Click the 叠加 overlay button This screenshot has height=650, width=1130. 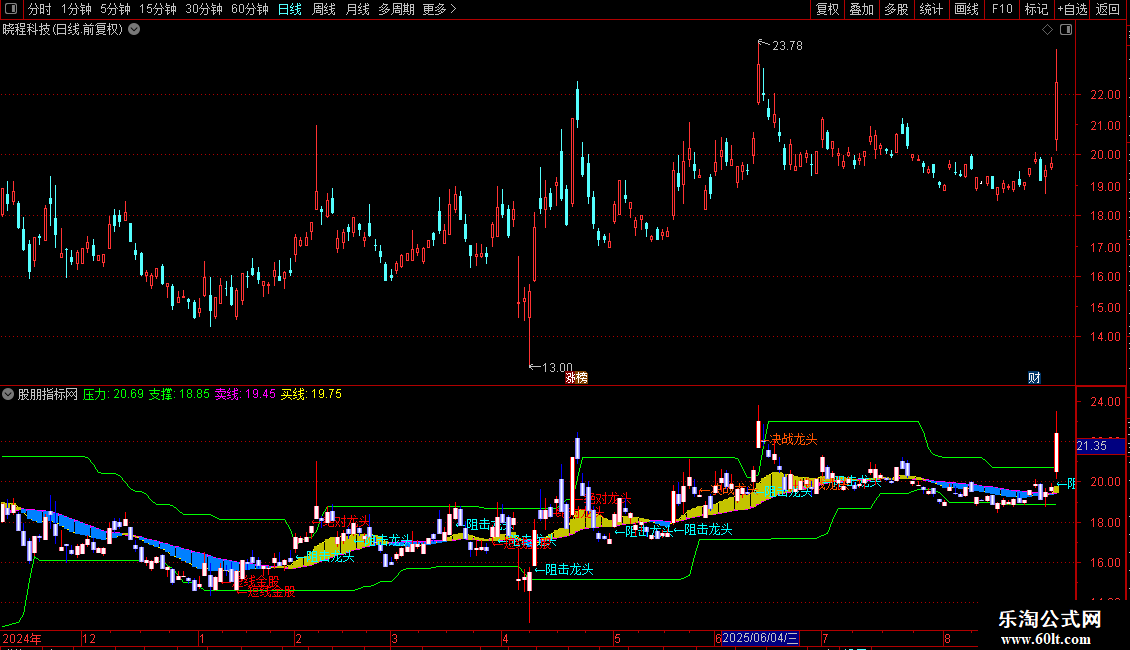tap(862, 9)
